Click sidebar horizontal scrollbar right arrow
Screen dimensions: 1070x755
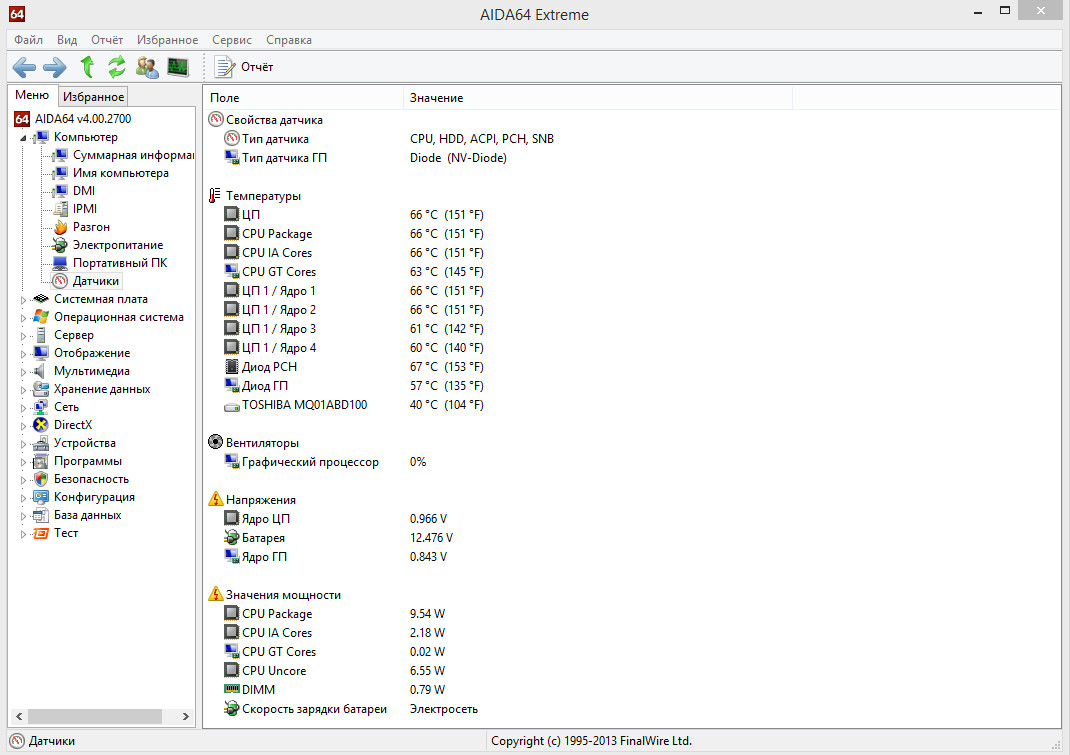coord(186,716)
